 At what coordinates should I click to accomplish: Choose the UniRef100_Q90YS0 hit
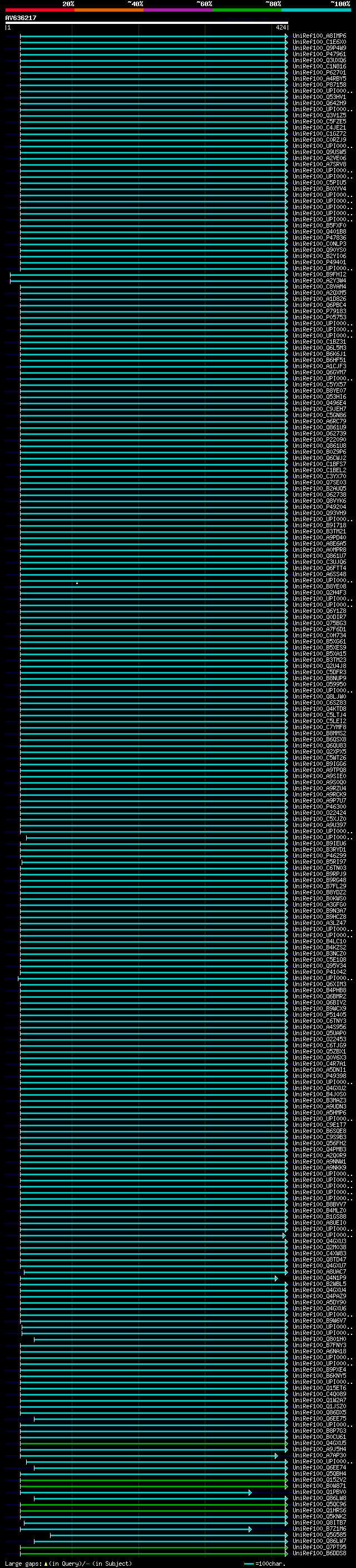[x=319, y=250]
